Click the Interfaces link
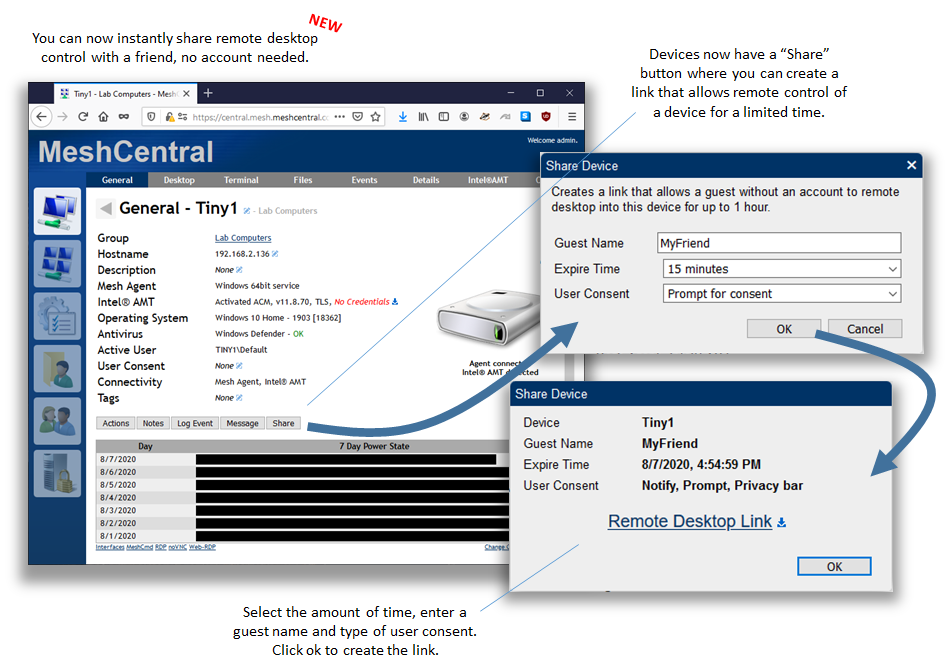 (110, 547)
